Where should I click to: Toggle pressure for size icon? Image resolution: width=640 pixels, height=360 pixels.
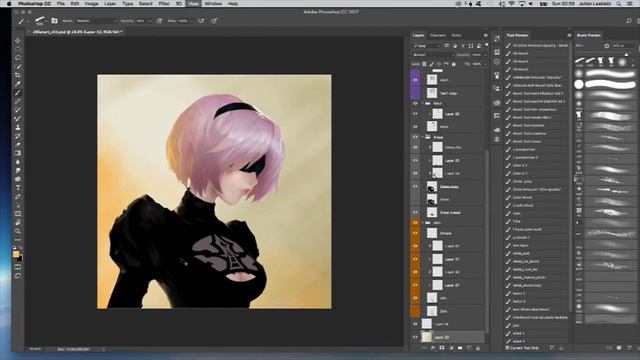point(214,21)
